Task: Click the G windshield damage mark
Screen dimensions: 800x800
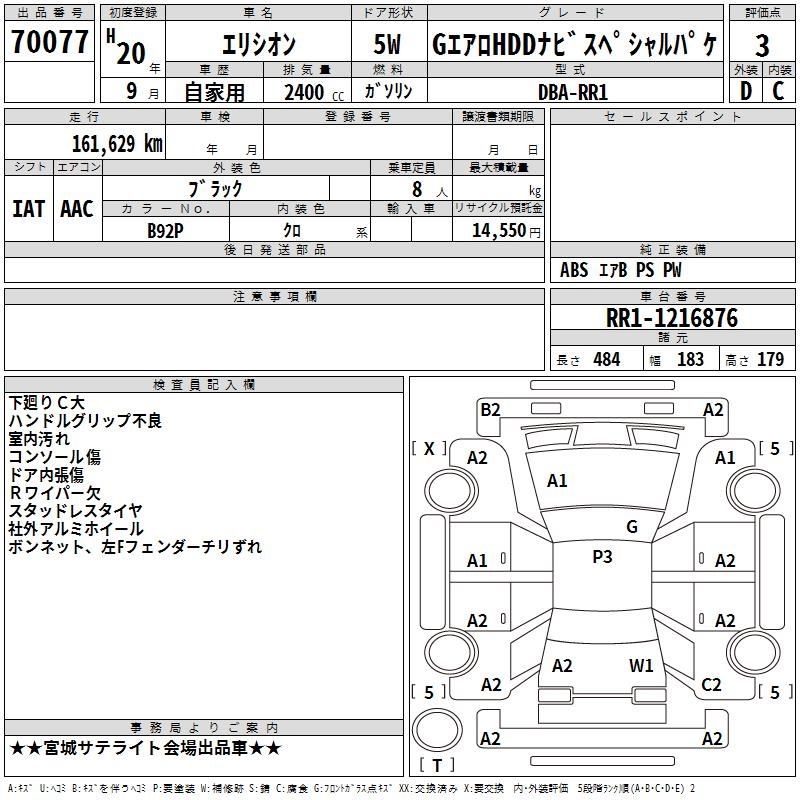Action: [631, 526]
